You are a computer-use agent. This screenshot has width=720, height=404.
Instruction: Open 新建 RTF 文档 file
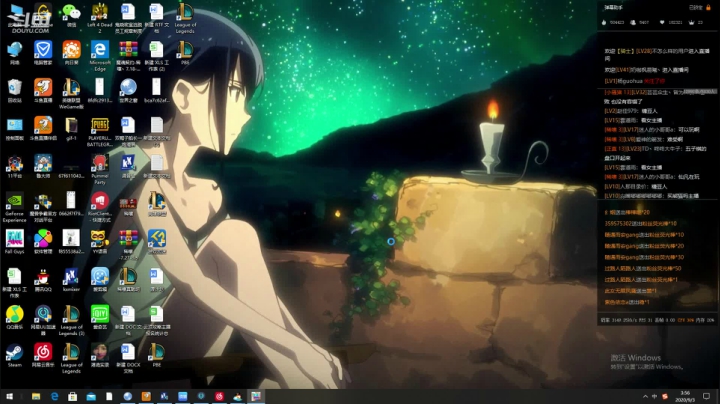(157, 18)
